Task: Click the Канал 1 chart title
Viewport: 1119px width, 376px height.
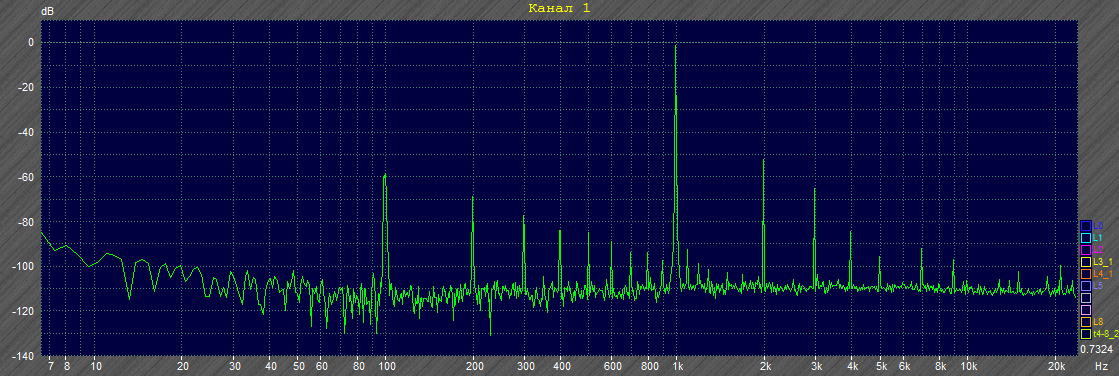Action: tap(559, 9)
